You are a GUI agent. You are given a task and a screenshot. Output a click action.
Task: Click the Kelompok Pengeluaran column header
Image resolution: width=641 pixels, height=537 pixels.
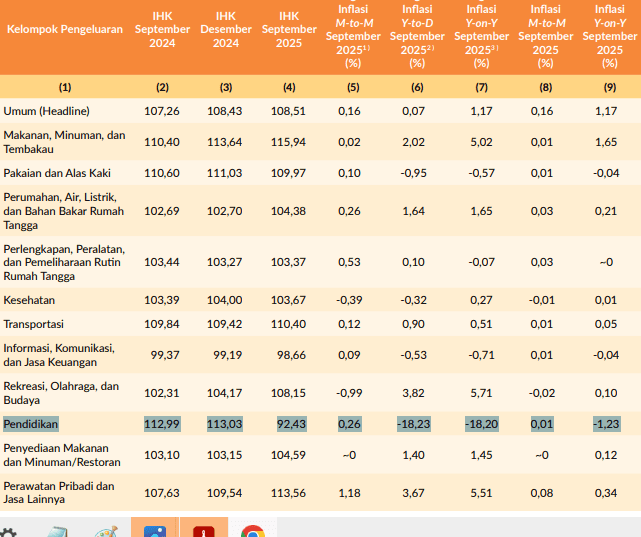[x=65, y=29]
